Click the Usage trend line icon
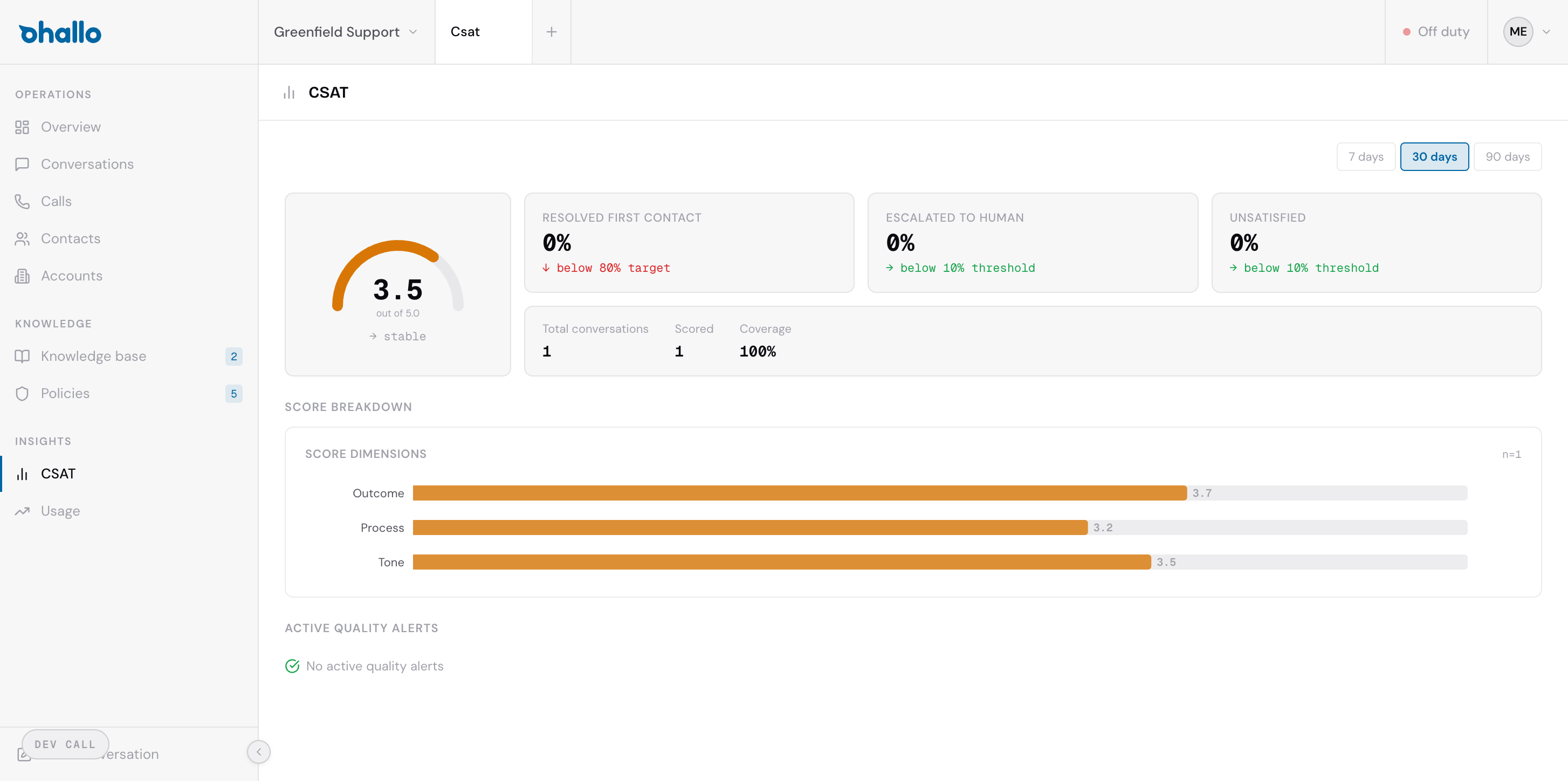 pos(22,511)
